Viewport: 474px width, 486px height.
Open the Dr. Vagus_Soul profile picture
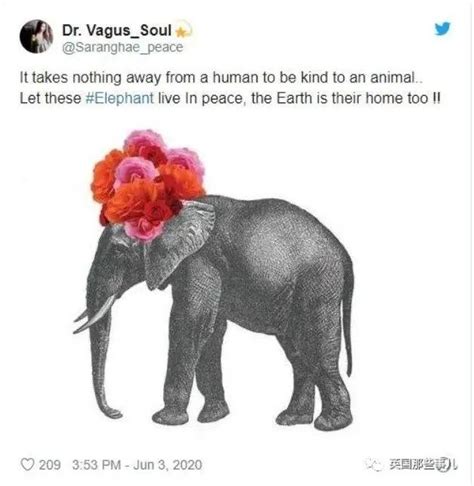(36, 36)
